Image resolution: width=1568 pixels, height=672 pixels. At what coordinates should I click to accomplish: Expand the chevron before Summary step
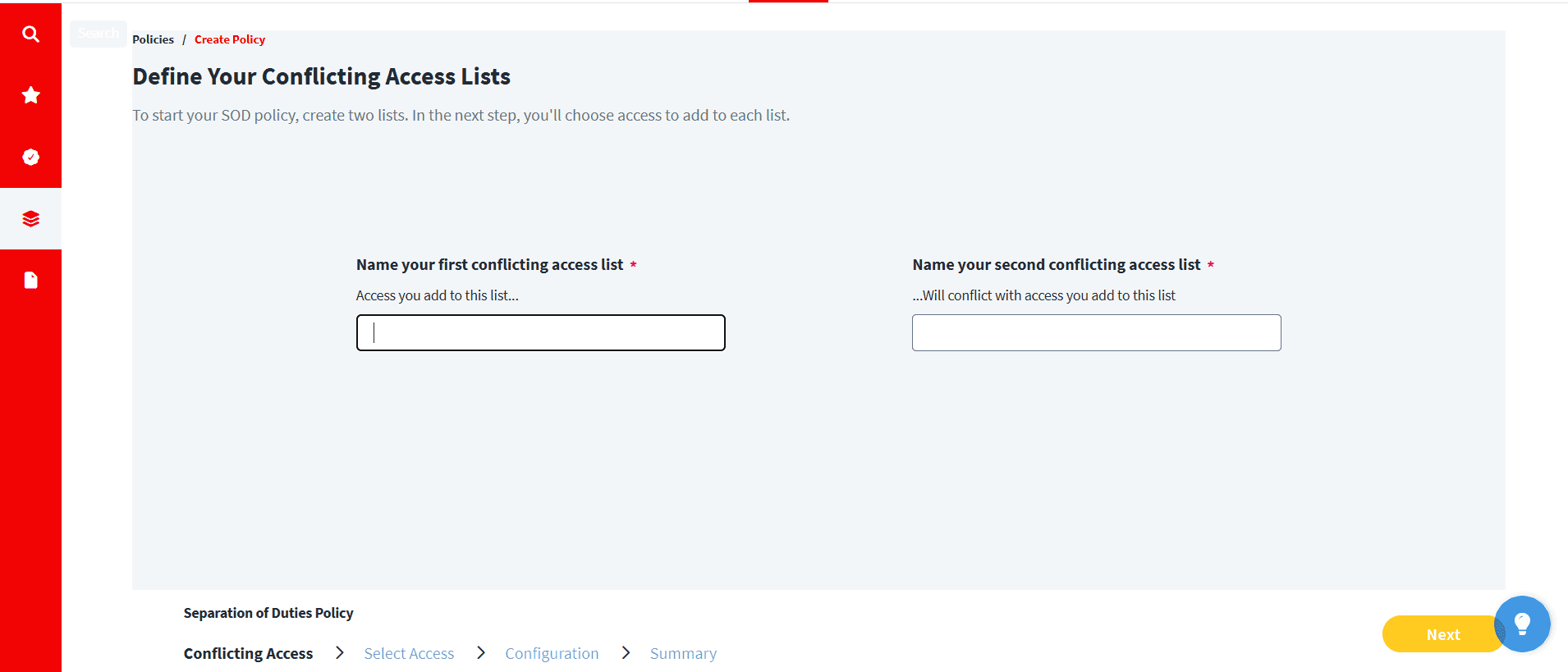pos(626,652)
